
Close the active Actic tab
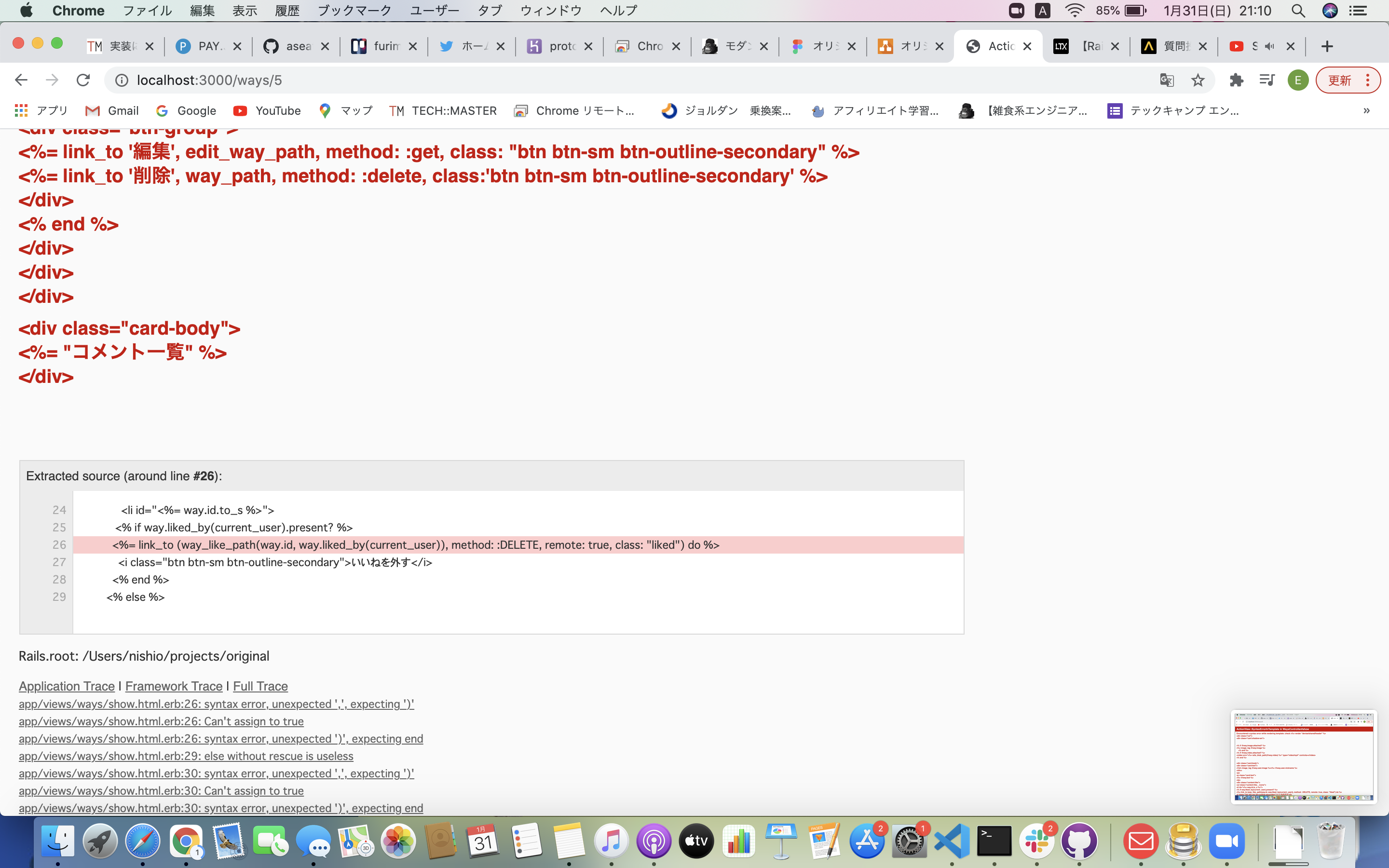click(1027, 46)
